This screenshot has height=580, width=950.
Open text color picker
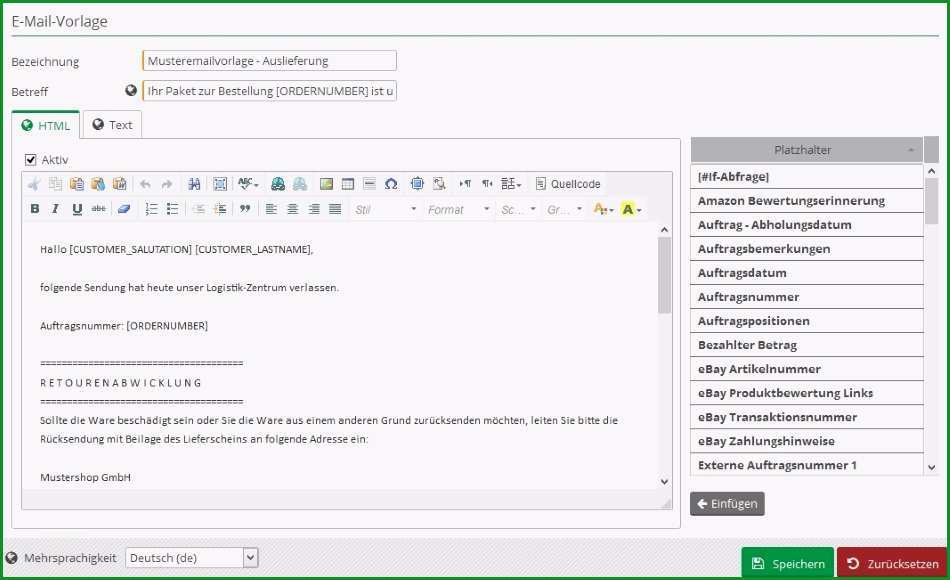pos(603,209)
